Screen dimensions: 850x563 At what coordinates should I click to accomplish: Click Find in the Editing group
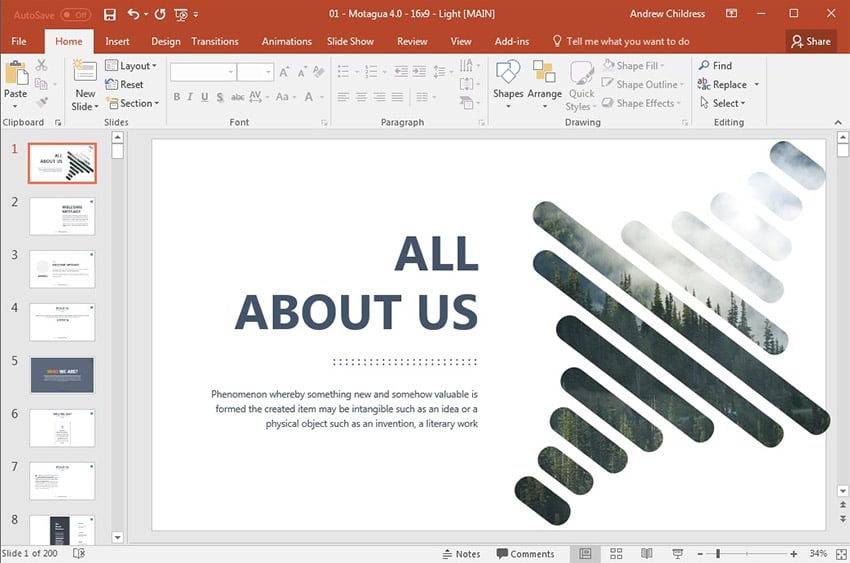tap(715, 66)
